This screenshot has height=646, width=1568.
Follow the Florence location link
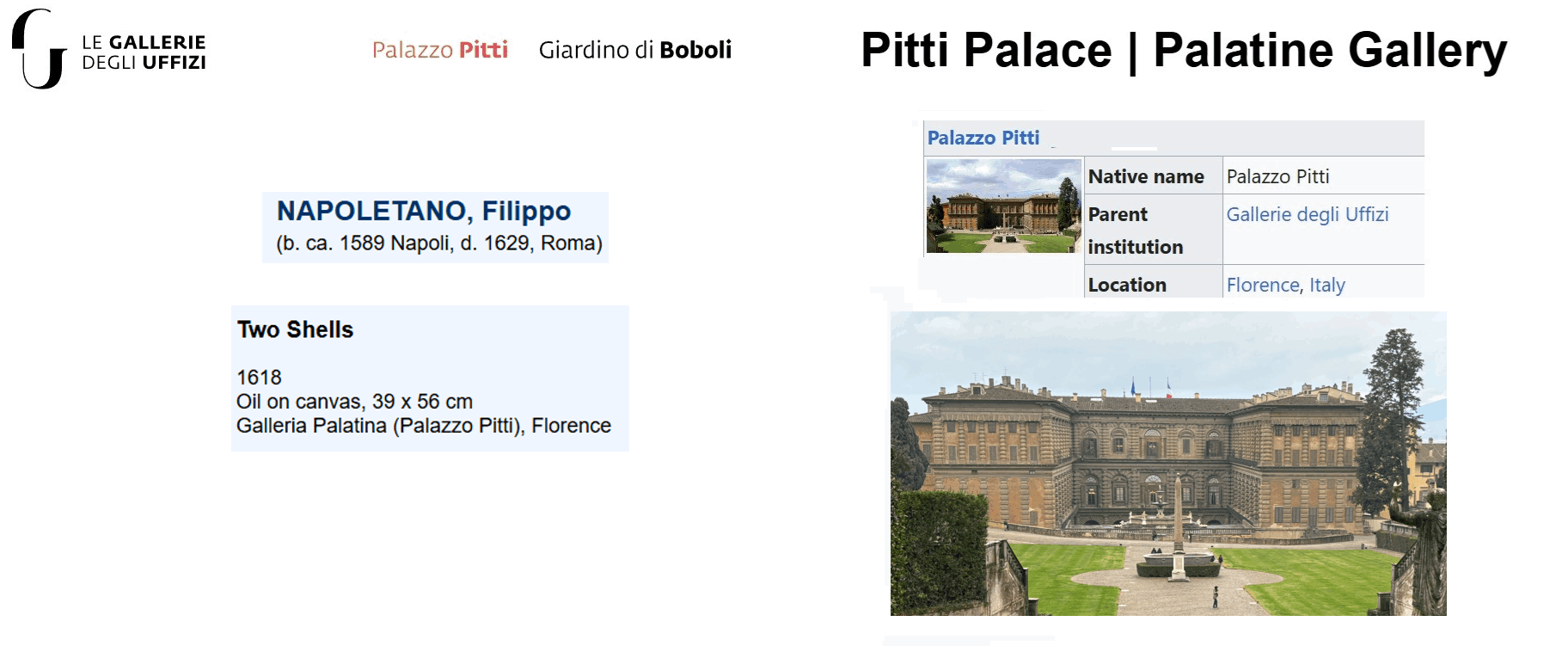point(1262,285)
